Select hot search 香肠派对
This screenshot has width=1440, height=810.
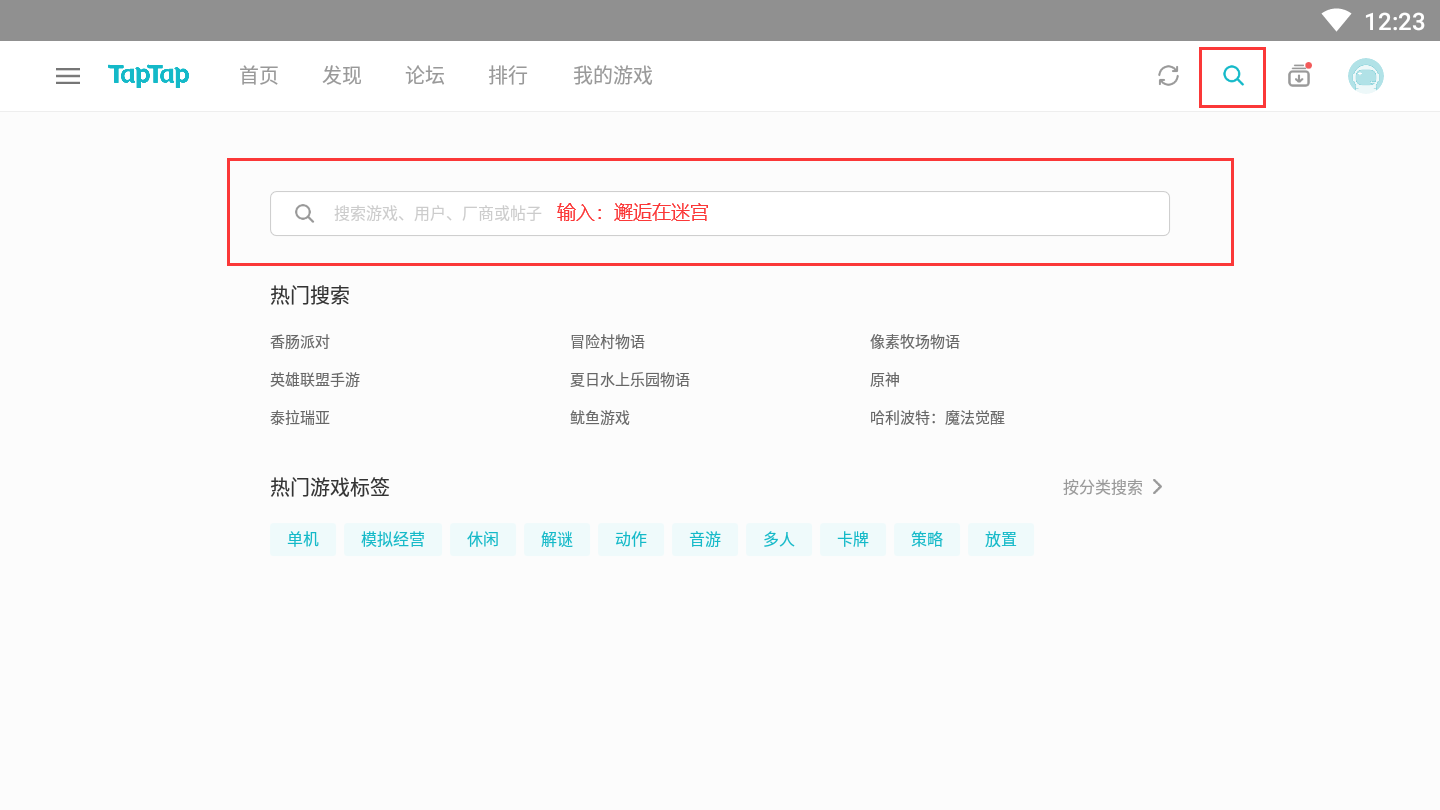(x=300, y=342)
